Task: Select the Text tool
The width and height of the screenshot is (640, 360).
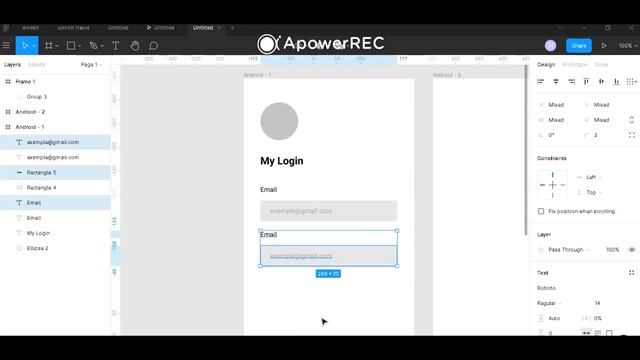Action: tap(116, 46)
